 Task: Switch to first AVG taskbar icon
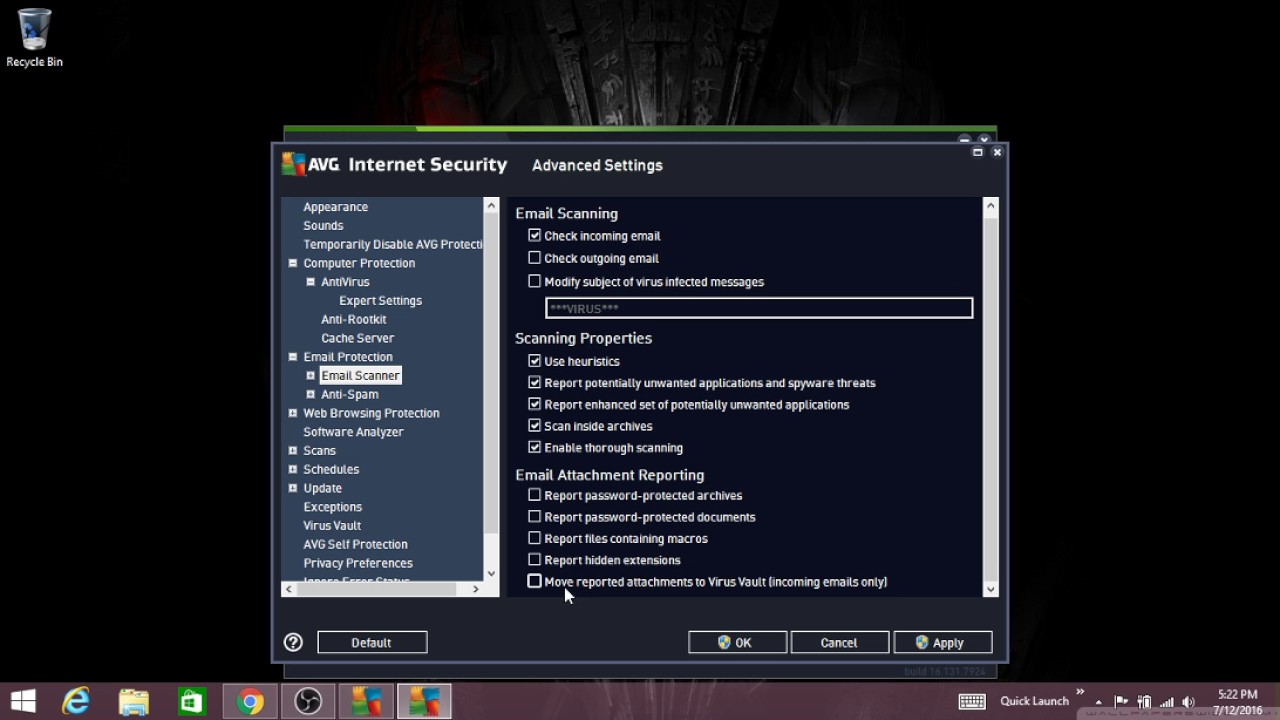point(366,702)
